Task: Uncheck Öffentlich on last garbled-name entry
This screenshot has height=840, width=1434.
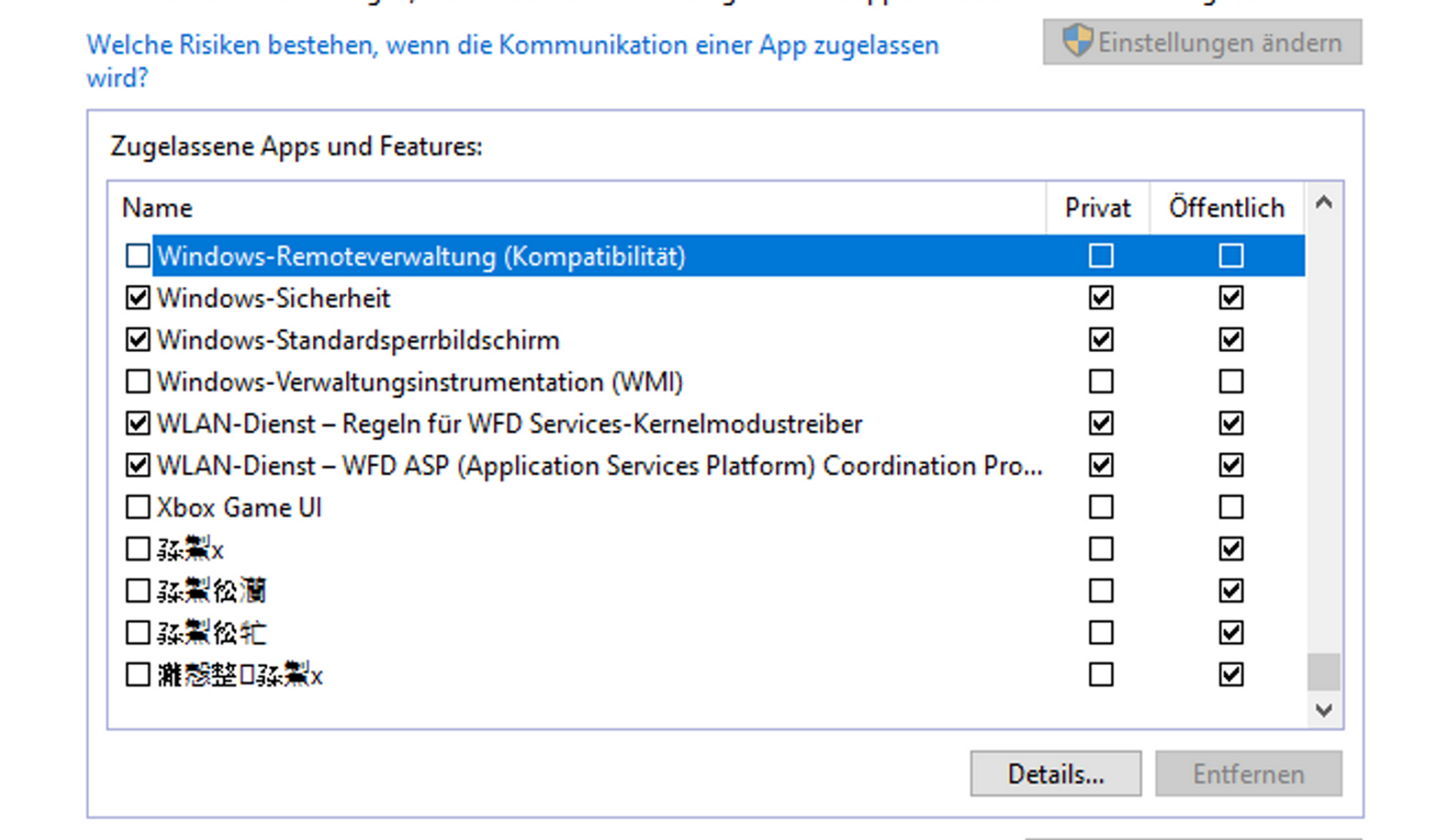Action: 1231,675
